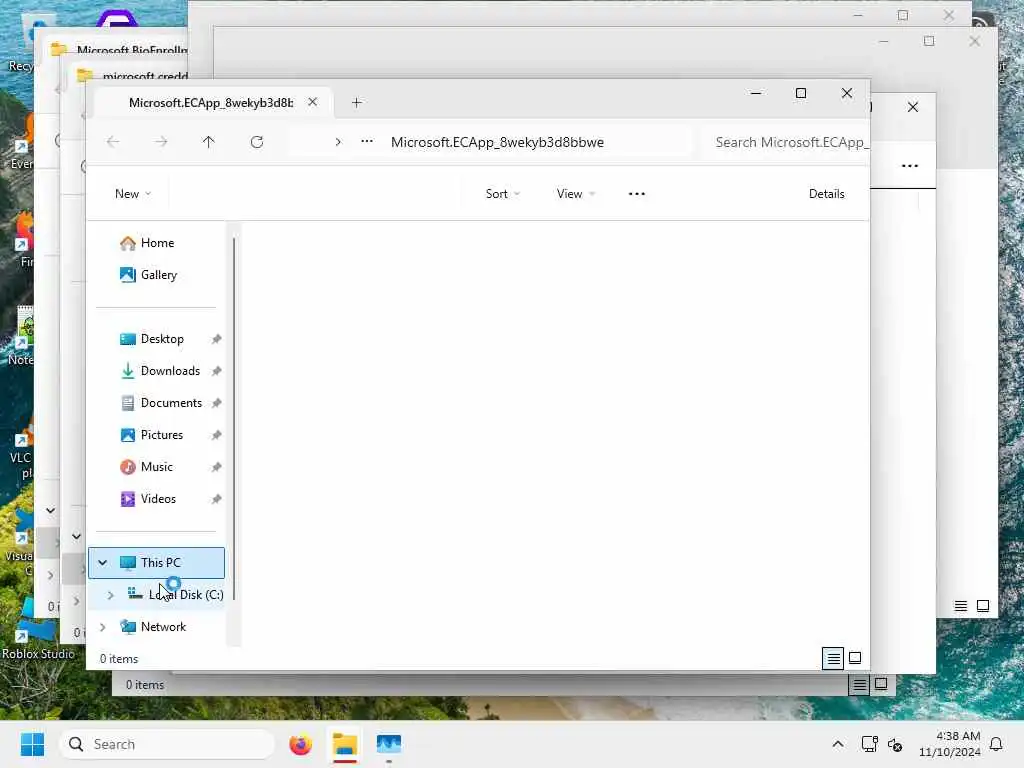
Task: Click the taskbar Search box
Action: point(167,744)
